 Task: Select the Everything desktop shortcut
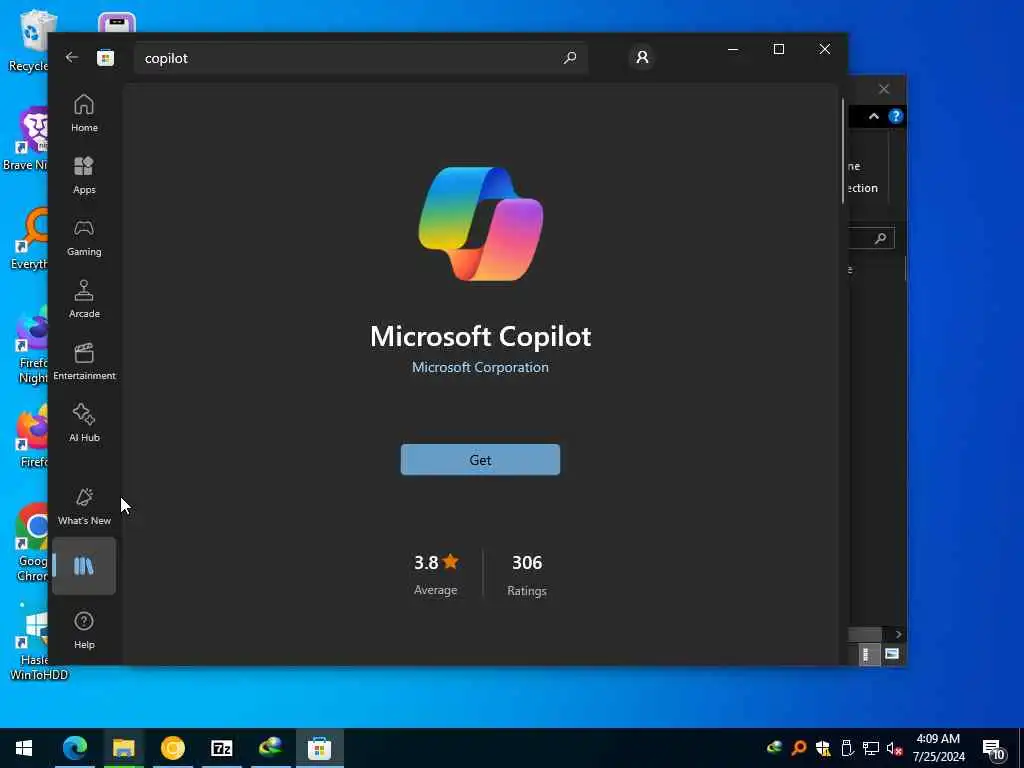pos(29,239)
